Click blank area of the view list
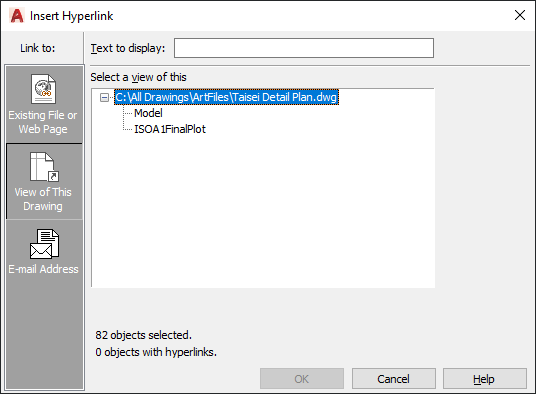 (x=263, y=212)
